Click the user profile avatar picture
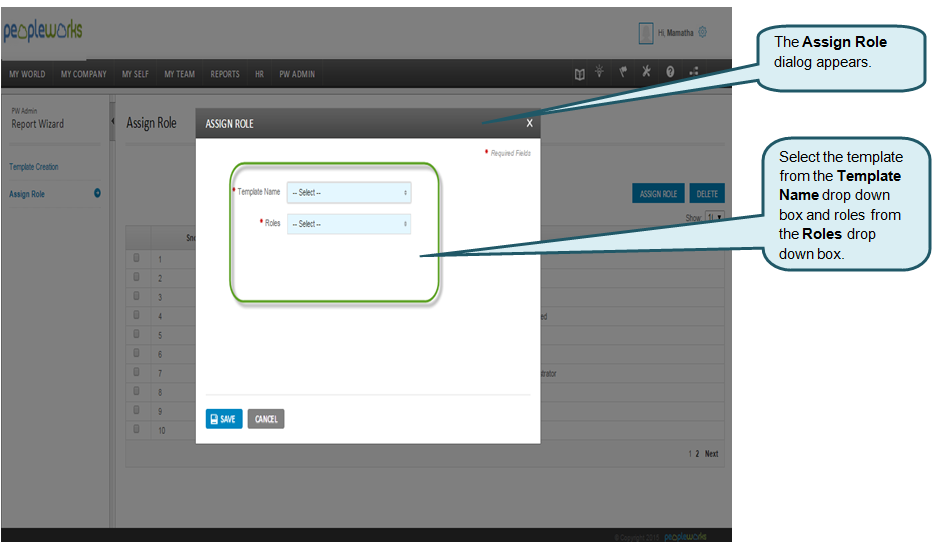The image size is (933, 545). [646, 33]
